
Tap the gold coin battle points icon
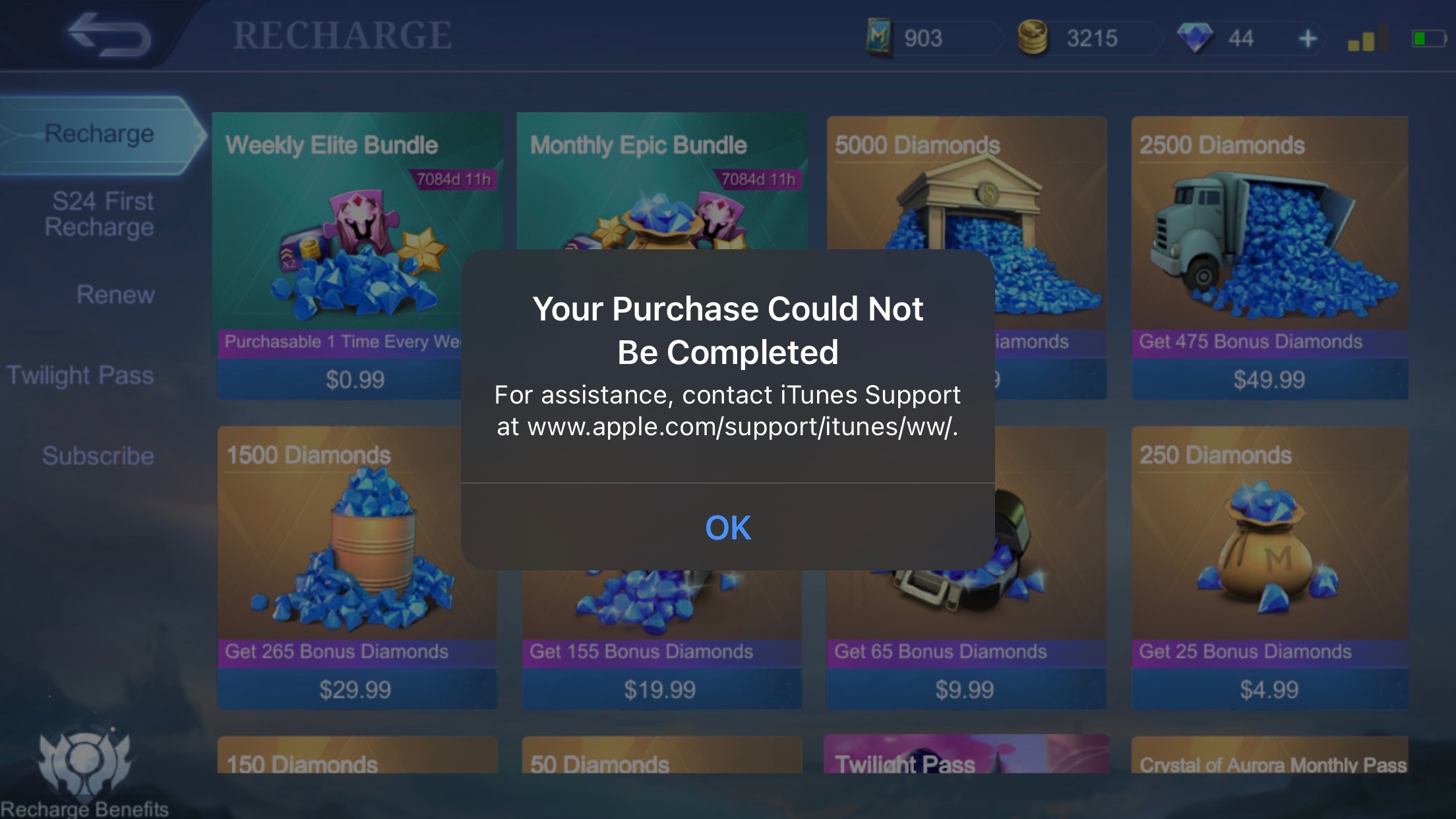pos(1033,38)
